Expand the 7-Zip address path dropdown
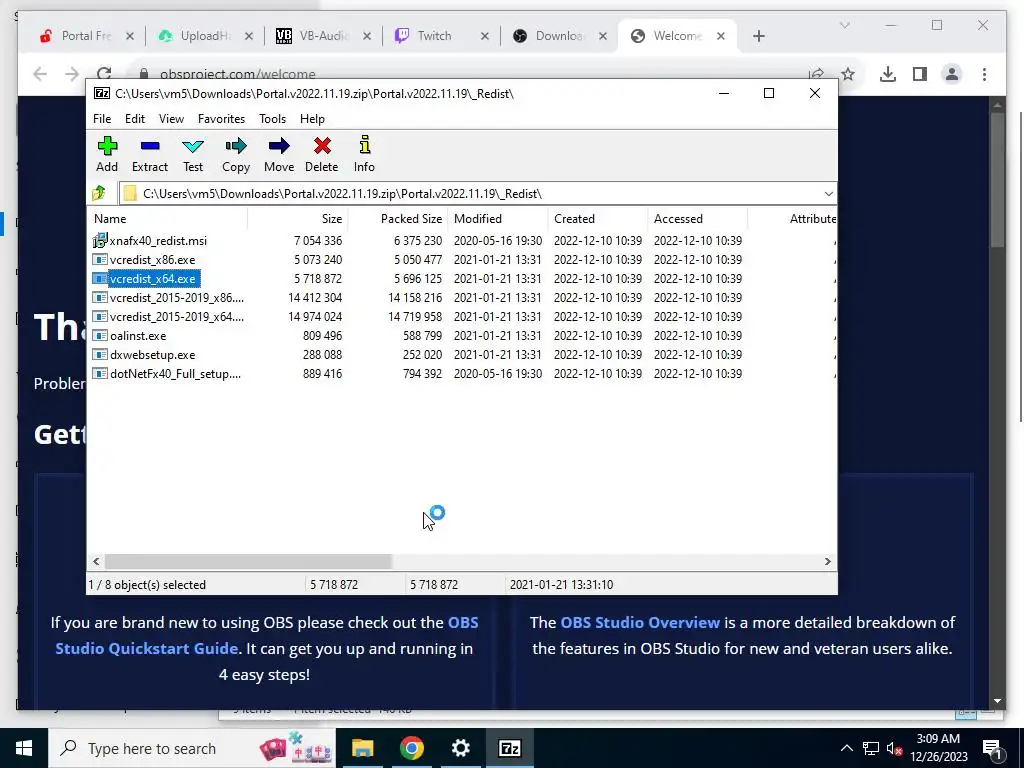Screen dimensions: 1024x768 point(828,194)
